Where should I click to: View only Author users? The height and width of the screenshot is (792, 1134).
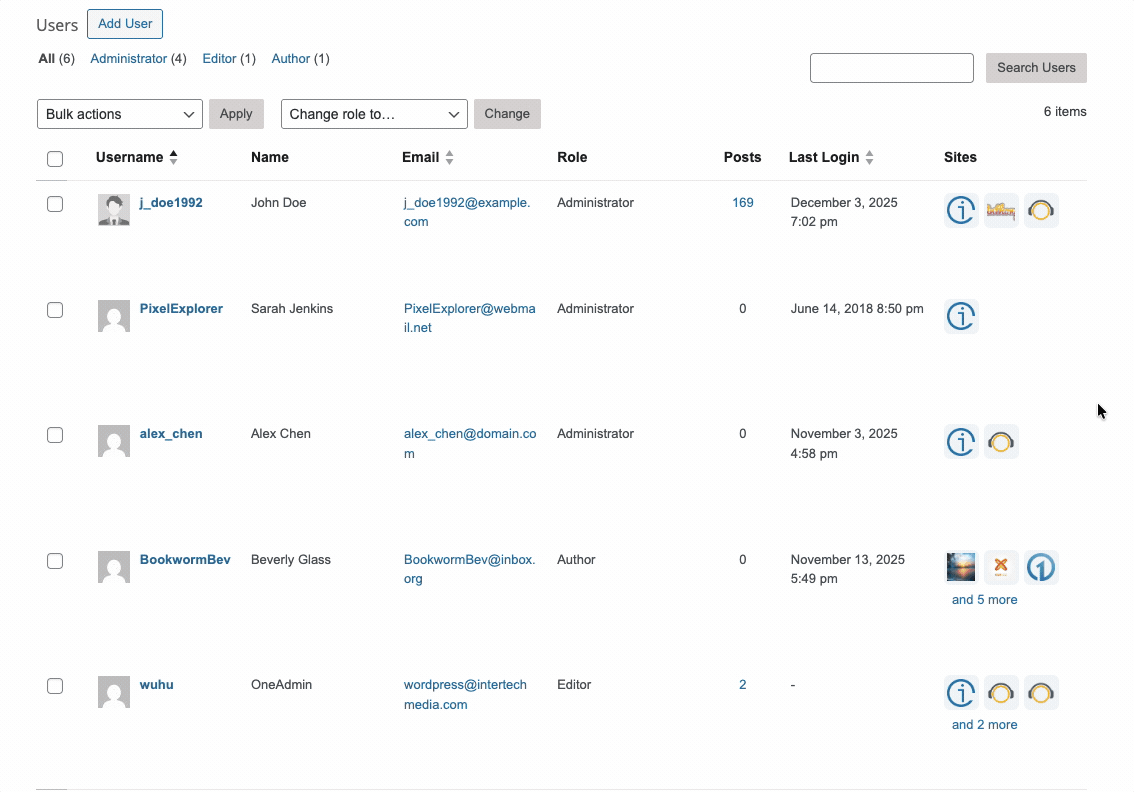(x=290, y=58)
